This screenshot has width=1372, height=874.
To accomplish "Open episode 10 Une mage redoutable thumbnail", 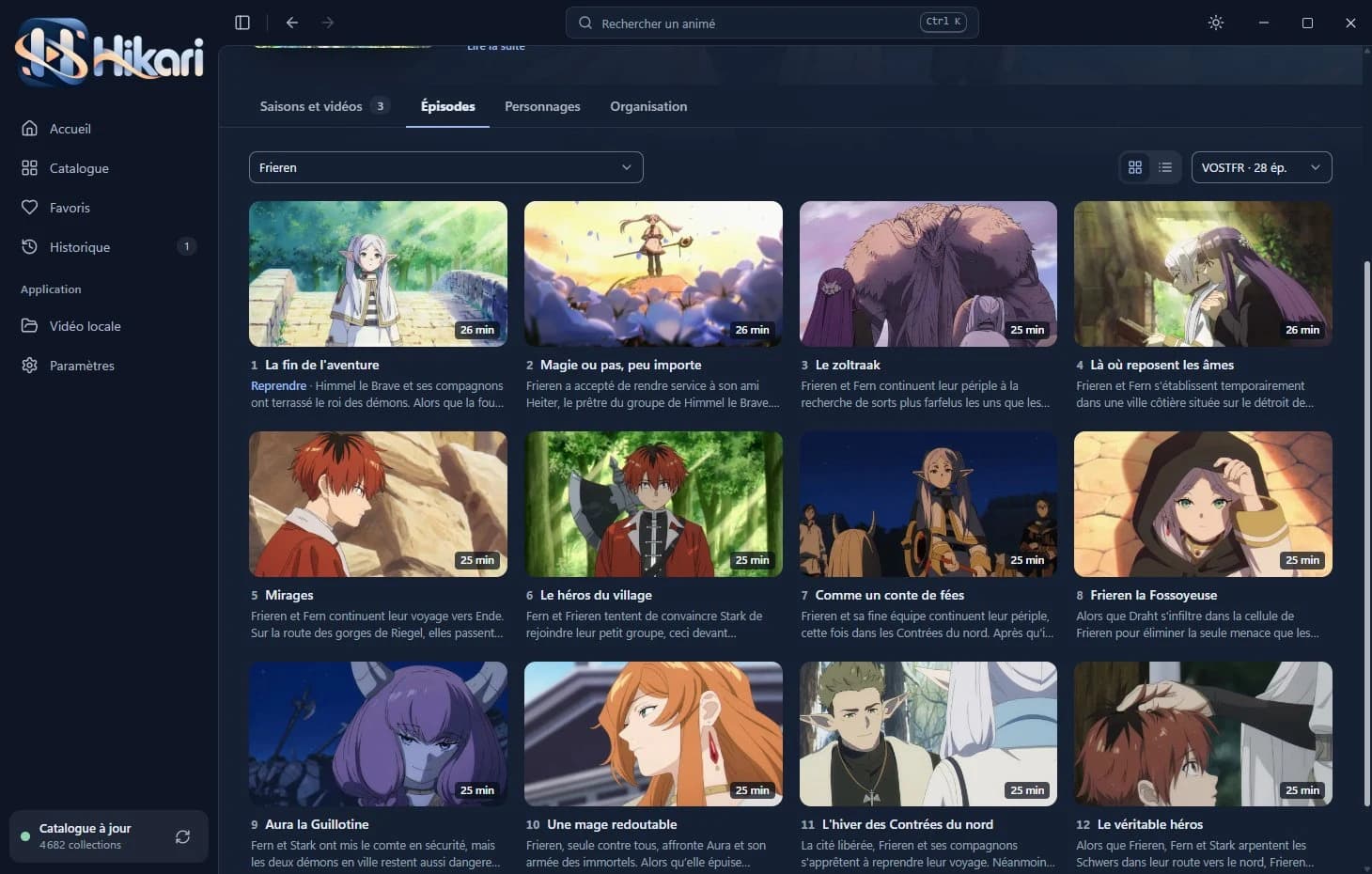I will pyautogui.click(x=653, y=734).
